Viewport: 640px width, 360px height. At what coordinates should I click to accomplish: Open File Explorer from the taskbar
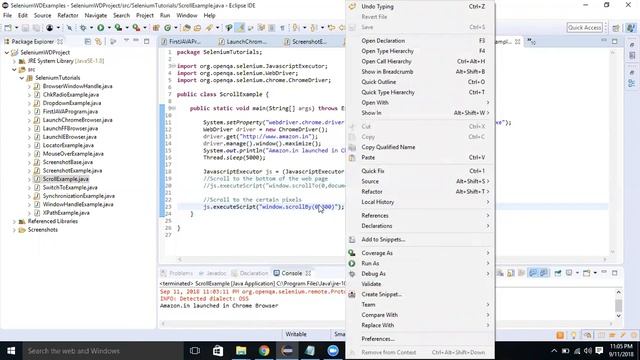[x=241, y=351]
